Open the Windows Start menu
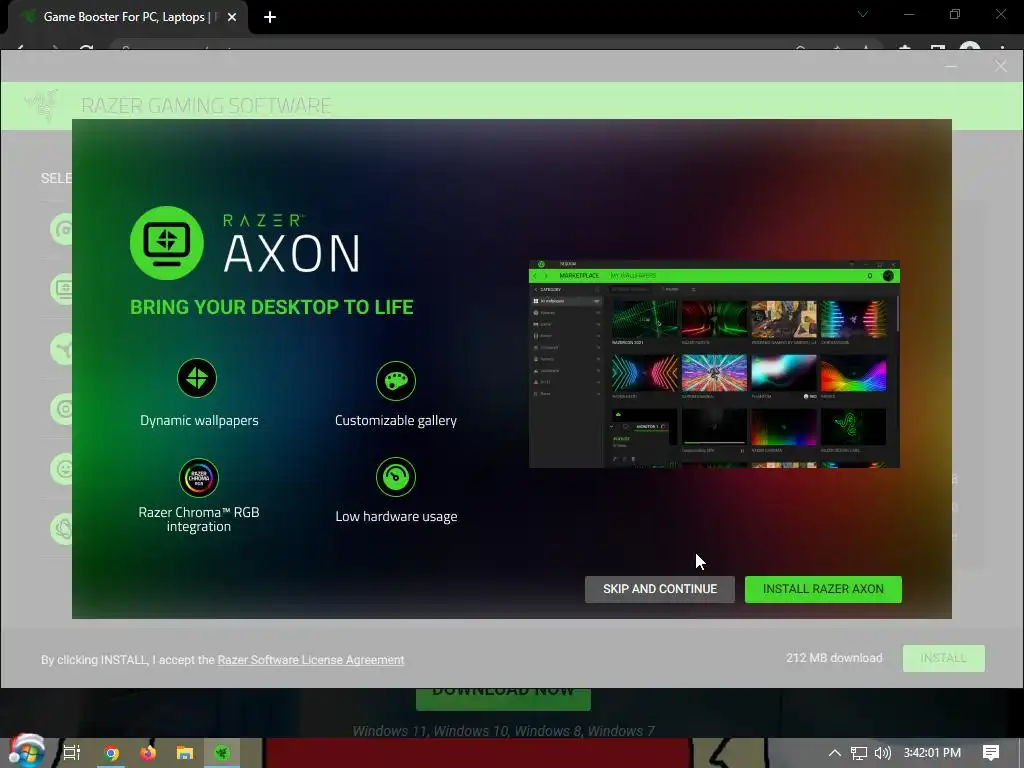This screenshot has width=1024, height=768. coord(25,752)
